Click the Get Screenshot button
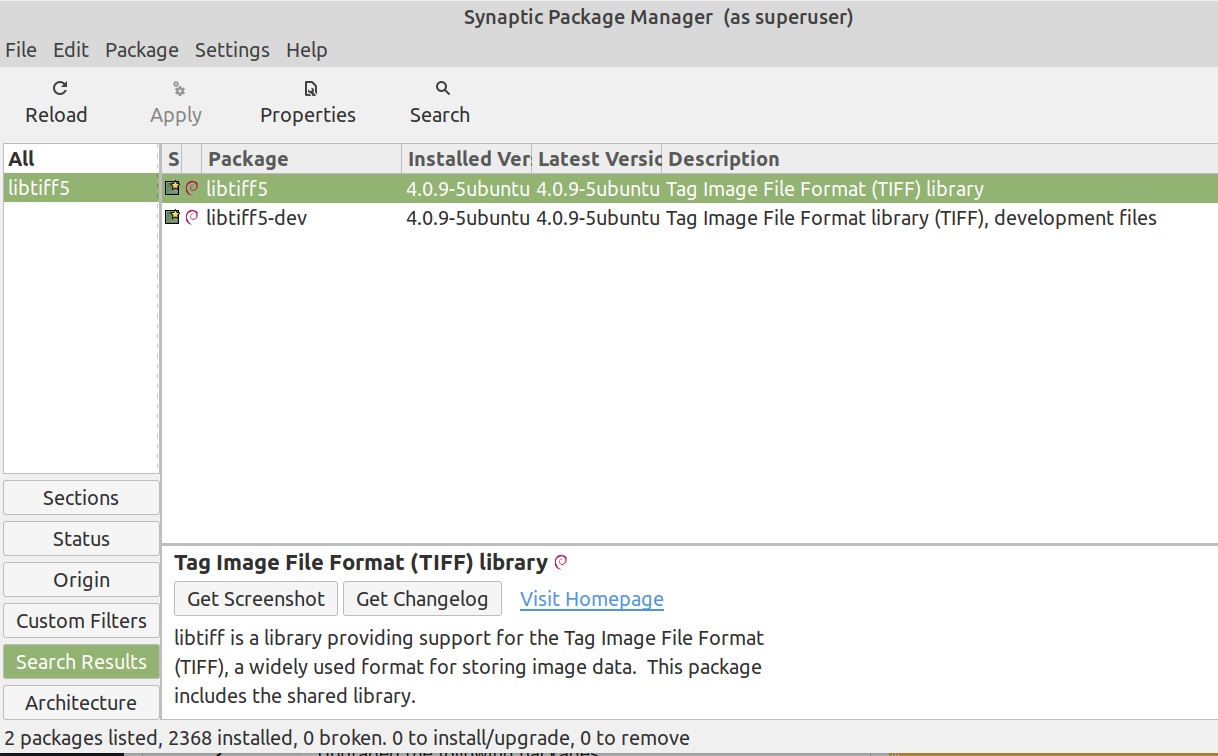This screenshot has width=1218, height=756. [256, 599]
